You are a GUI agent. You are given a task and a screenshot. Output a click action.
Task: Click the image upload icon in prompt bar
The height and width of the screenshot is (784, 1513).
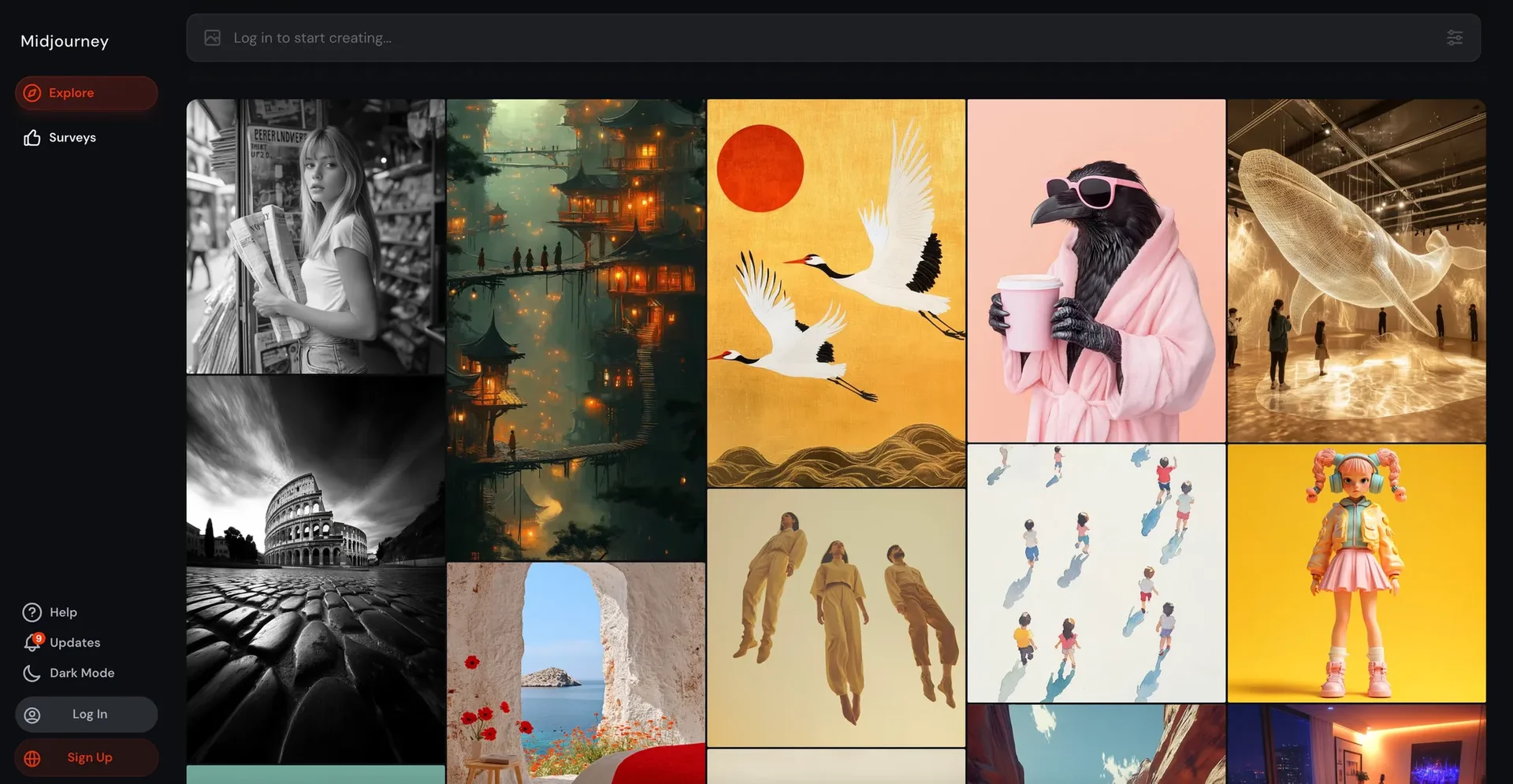[x=213, y=38]
